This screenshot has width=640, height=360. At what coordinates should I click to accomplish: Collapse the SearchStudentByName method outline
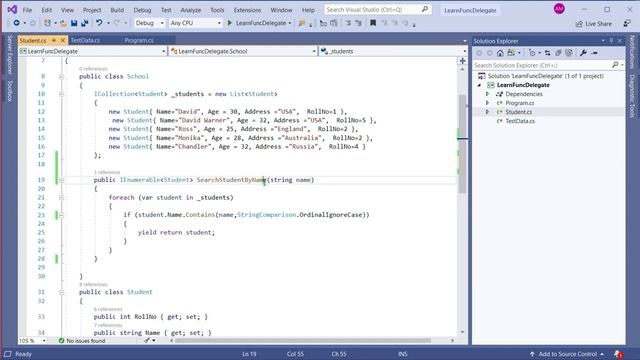pyautogui.click(x=61, y=180)
